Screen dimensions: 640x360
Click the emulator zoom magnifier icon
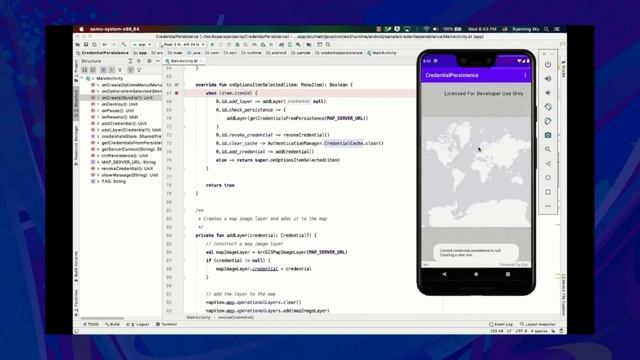548,149
